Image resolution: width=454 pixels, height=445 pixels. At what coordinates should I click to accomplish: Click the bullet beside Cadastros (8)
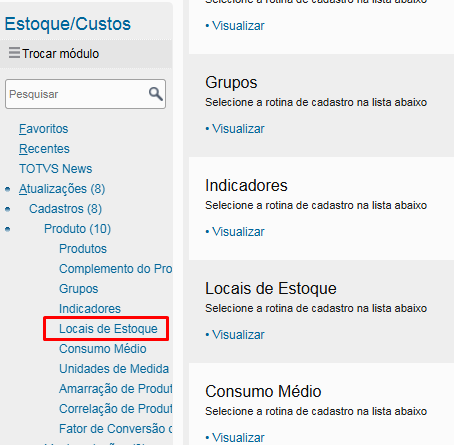8,209
